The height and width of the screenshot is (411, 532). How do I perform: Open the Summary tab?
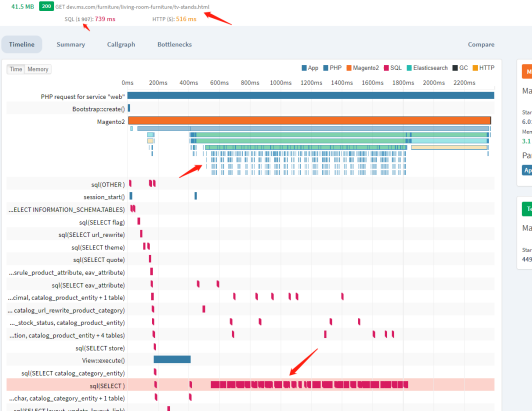coord(71,44)
